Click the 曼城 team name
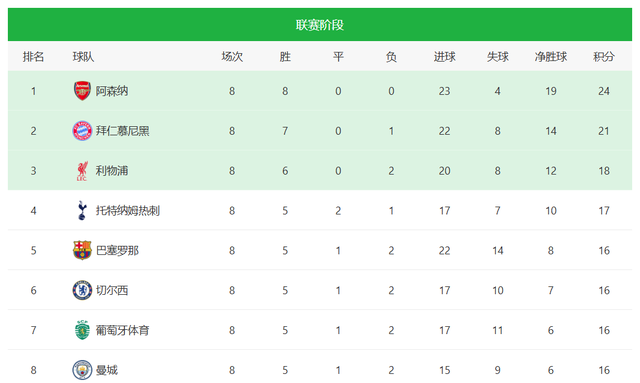640x383 pixels. click(x=107, y=370)
